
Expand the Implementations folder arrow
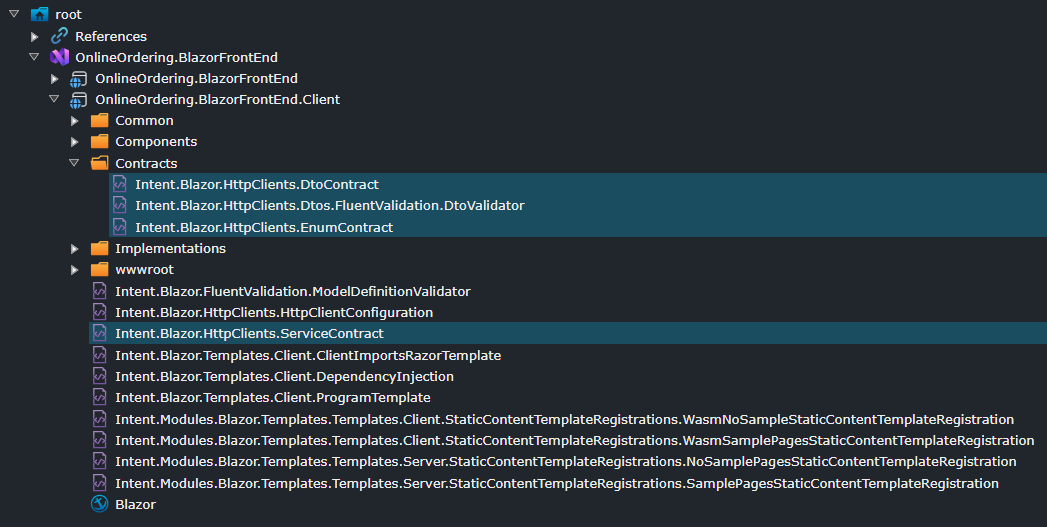tap(75, 248)
